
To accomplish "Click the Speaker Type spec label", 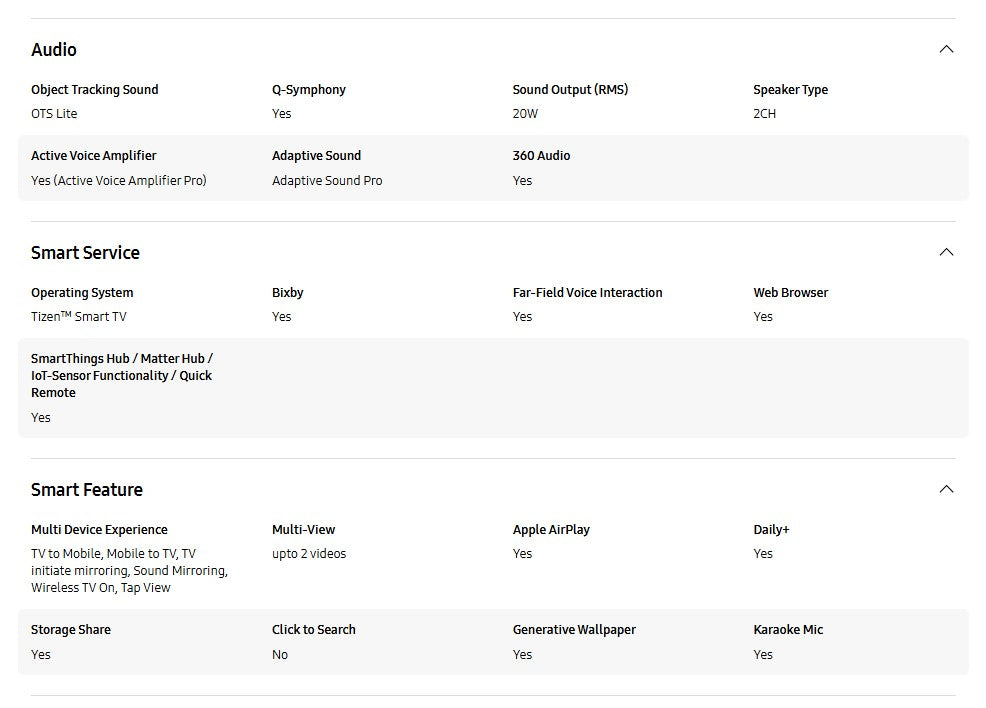I will (791, 90).
